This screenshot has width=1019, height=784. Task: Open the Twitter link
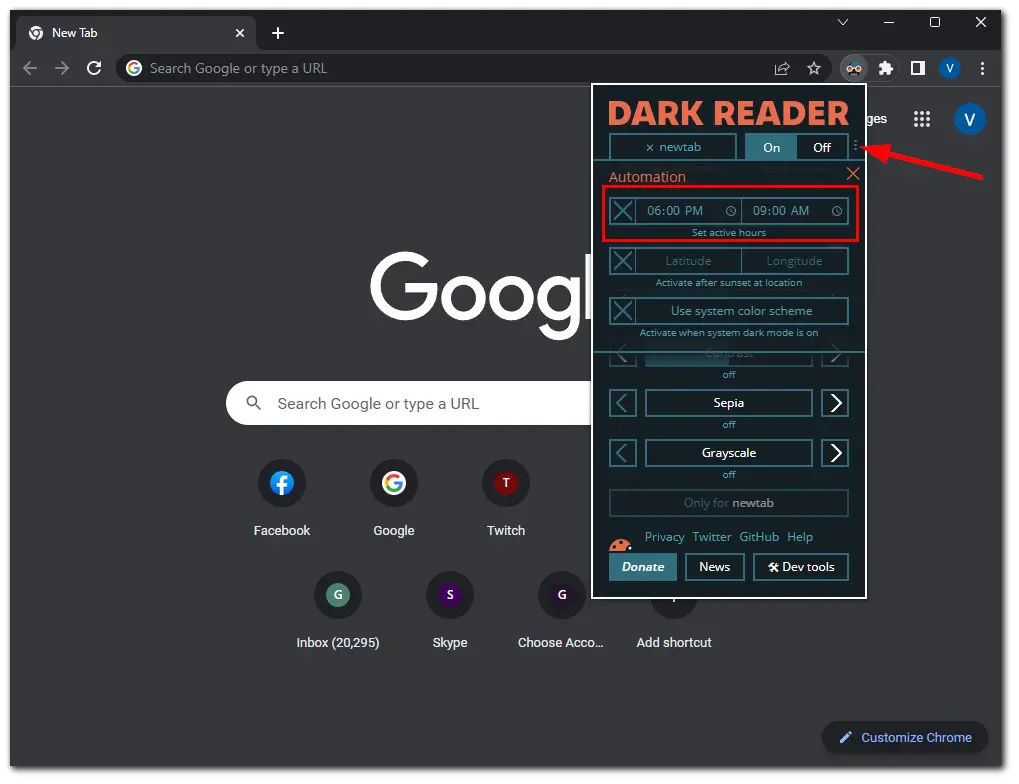(712, 537)
